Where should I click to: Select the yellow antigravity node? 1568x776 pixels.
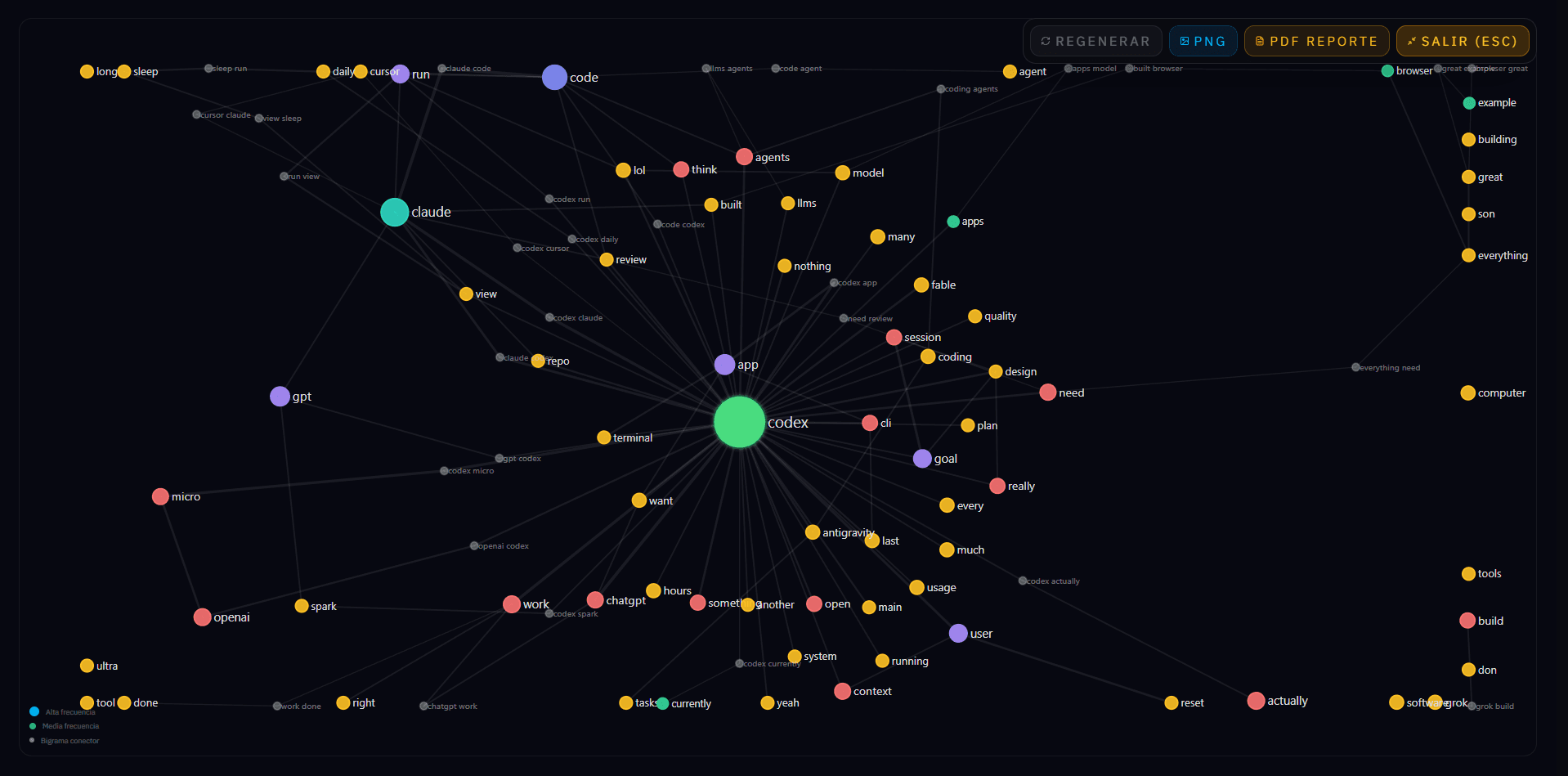point(813,532)
